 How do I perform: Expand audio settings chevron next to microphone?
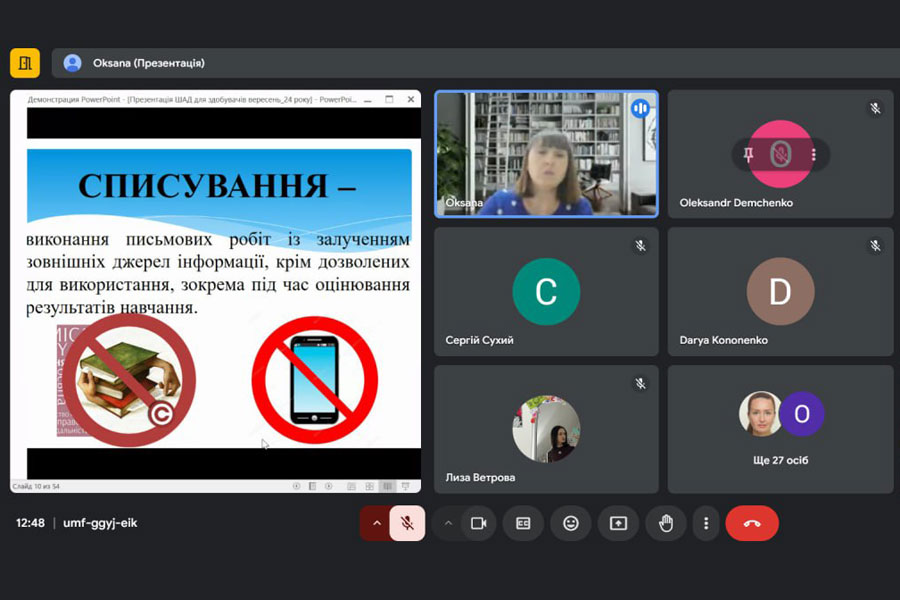376,523
